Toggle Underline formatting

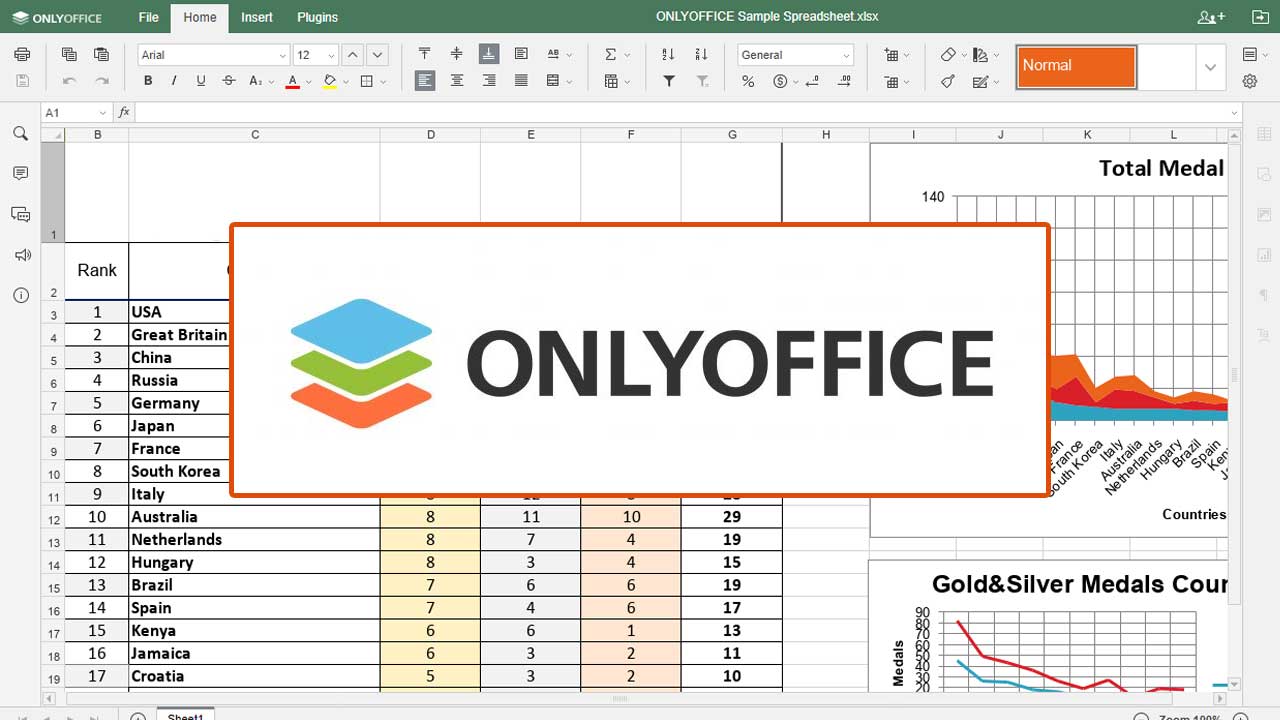click(x=201, y=81)
